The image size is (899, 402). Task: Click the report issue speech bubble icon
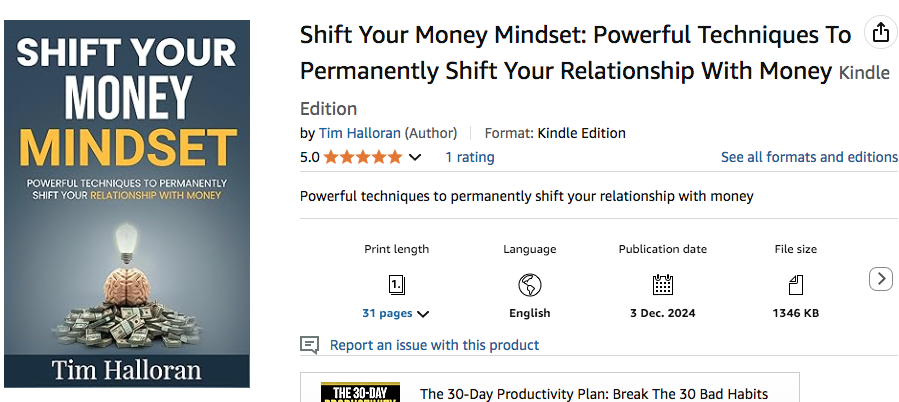310,345
